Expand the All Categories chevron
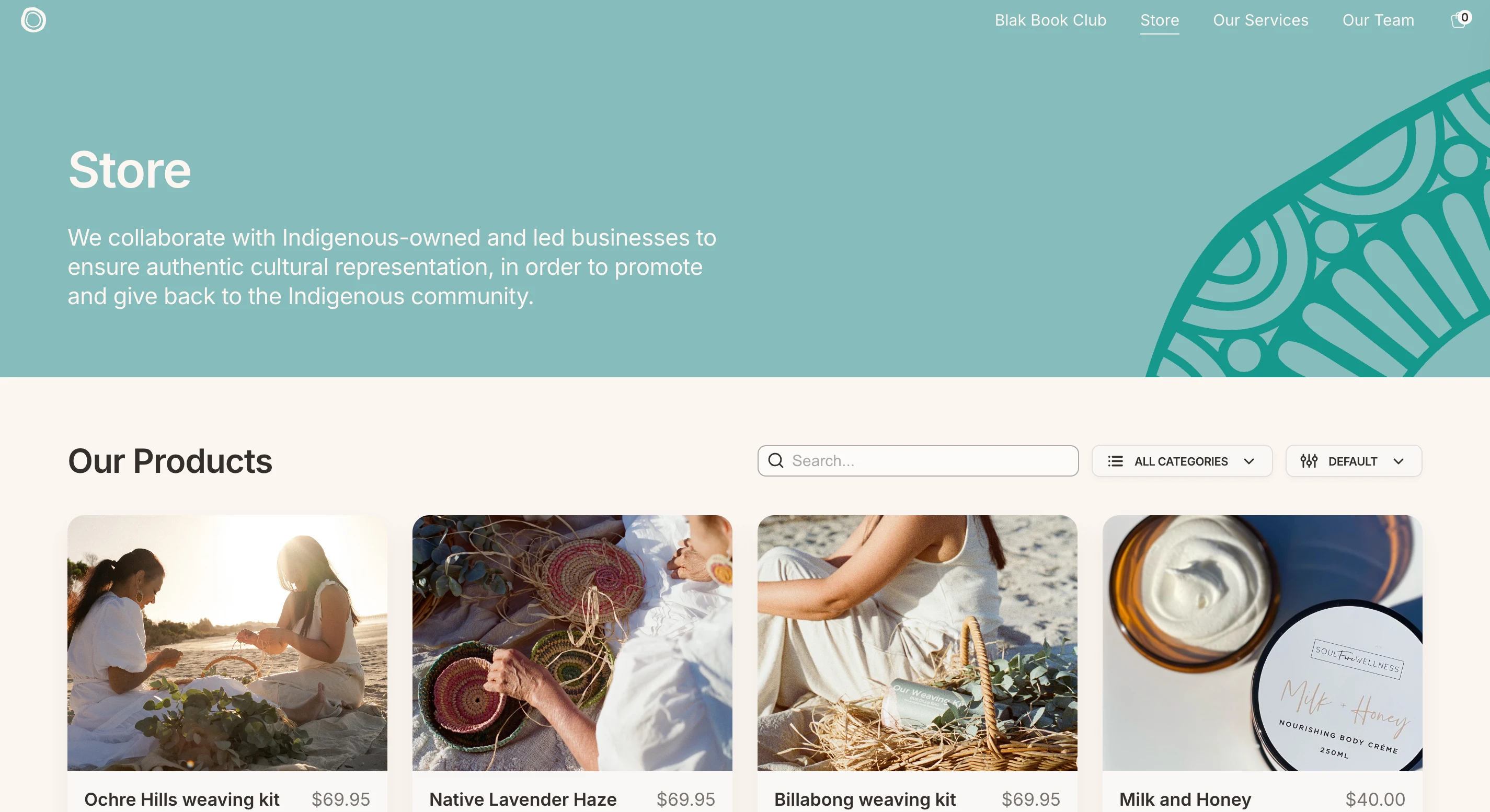Viewport: 1490px width, 812px height. coord(1249,461)
